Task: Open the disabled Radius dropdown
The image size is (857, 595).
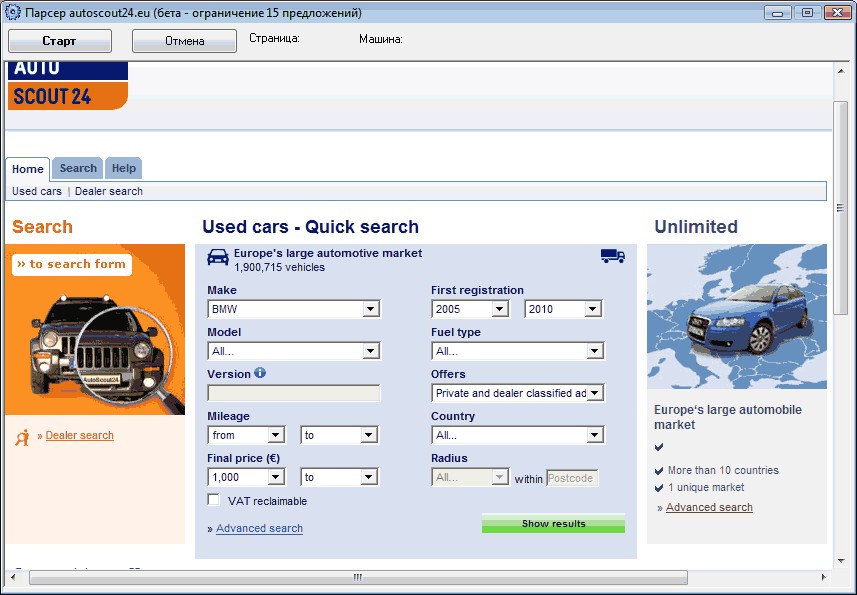Action: click(x=470, y=478)
